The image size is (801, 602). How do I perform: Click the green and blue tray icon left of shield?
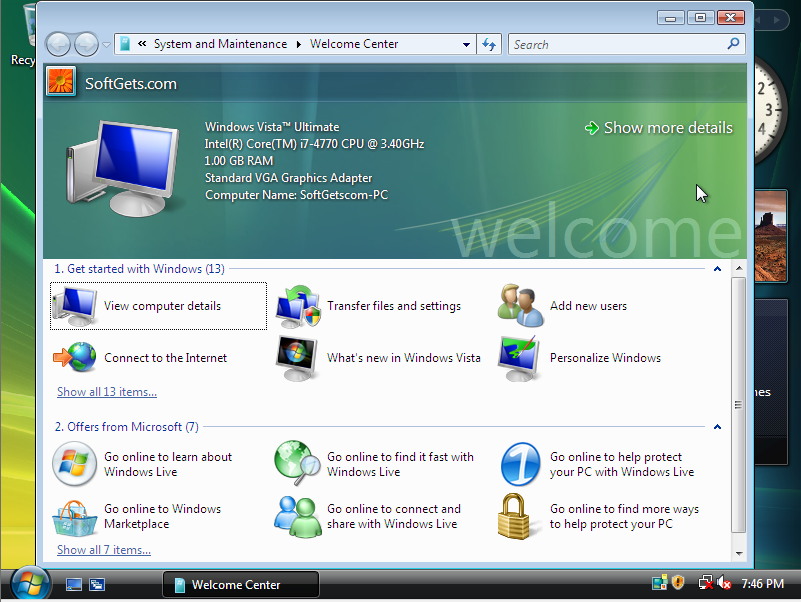tap(659, 583)
